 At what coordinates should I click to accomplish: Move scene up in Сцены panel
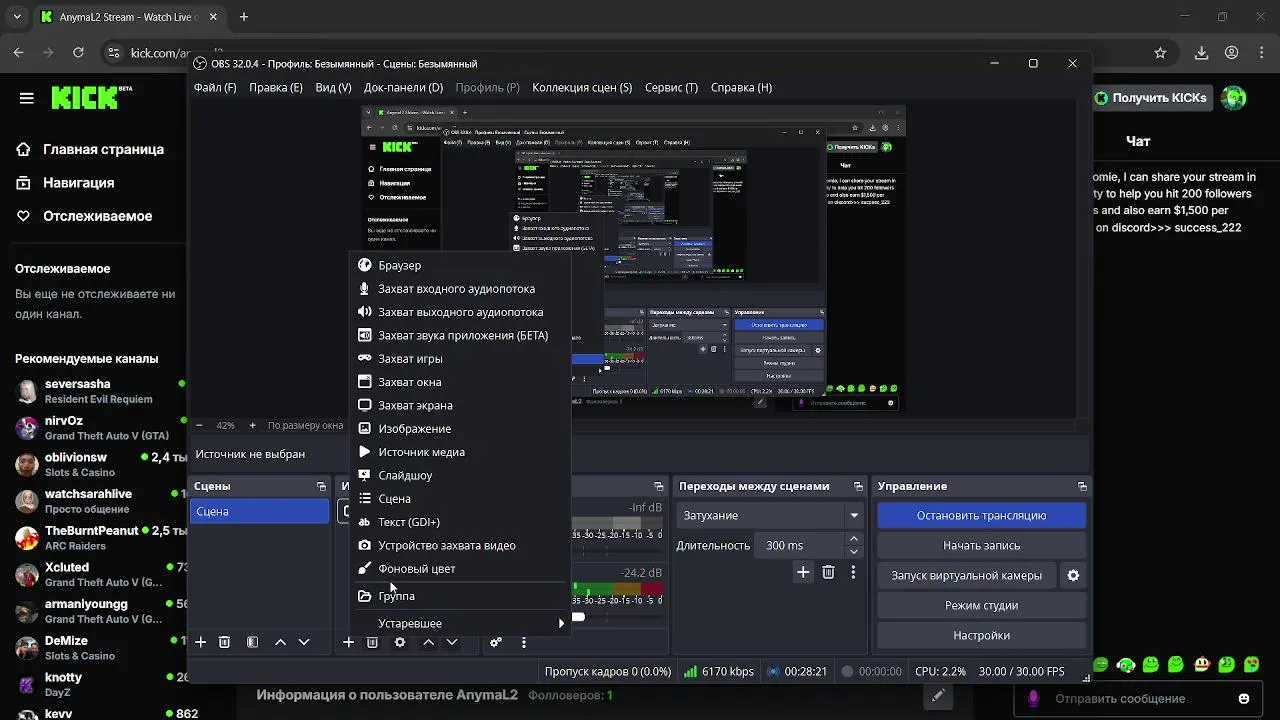280,642
